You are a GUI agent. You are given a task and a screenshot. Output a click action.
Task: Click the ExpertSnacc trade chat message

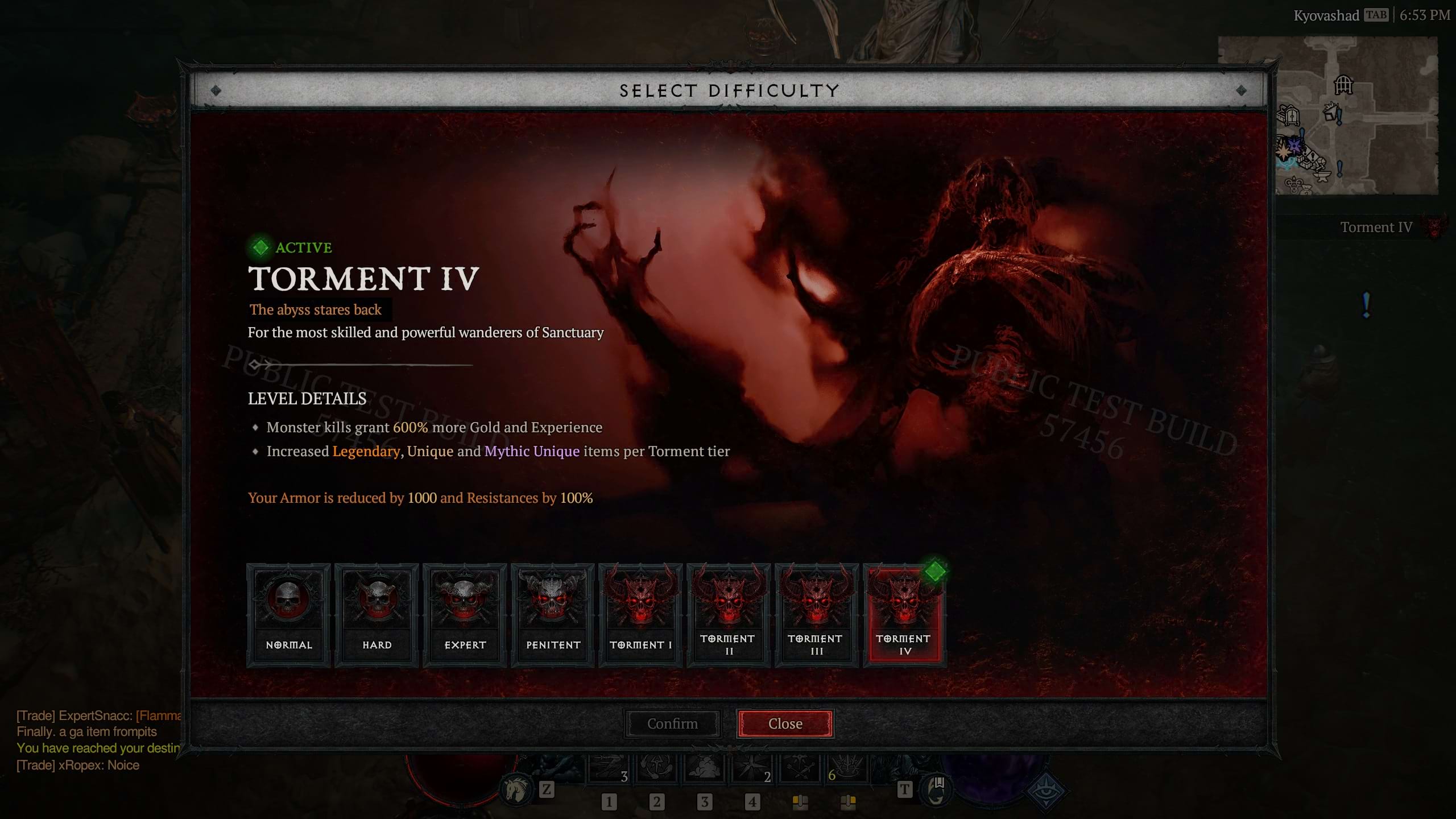(x=99, y=715)
